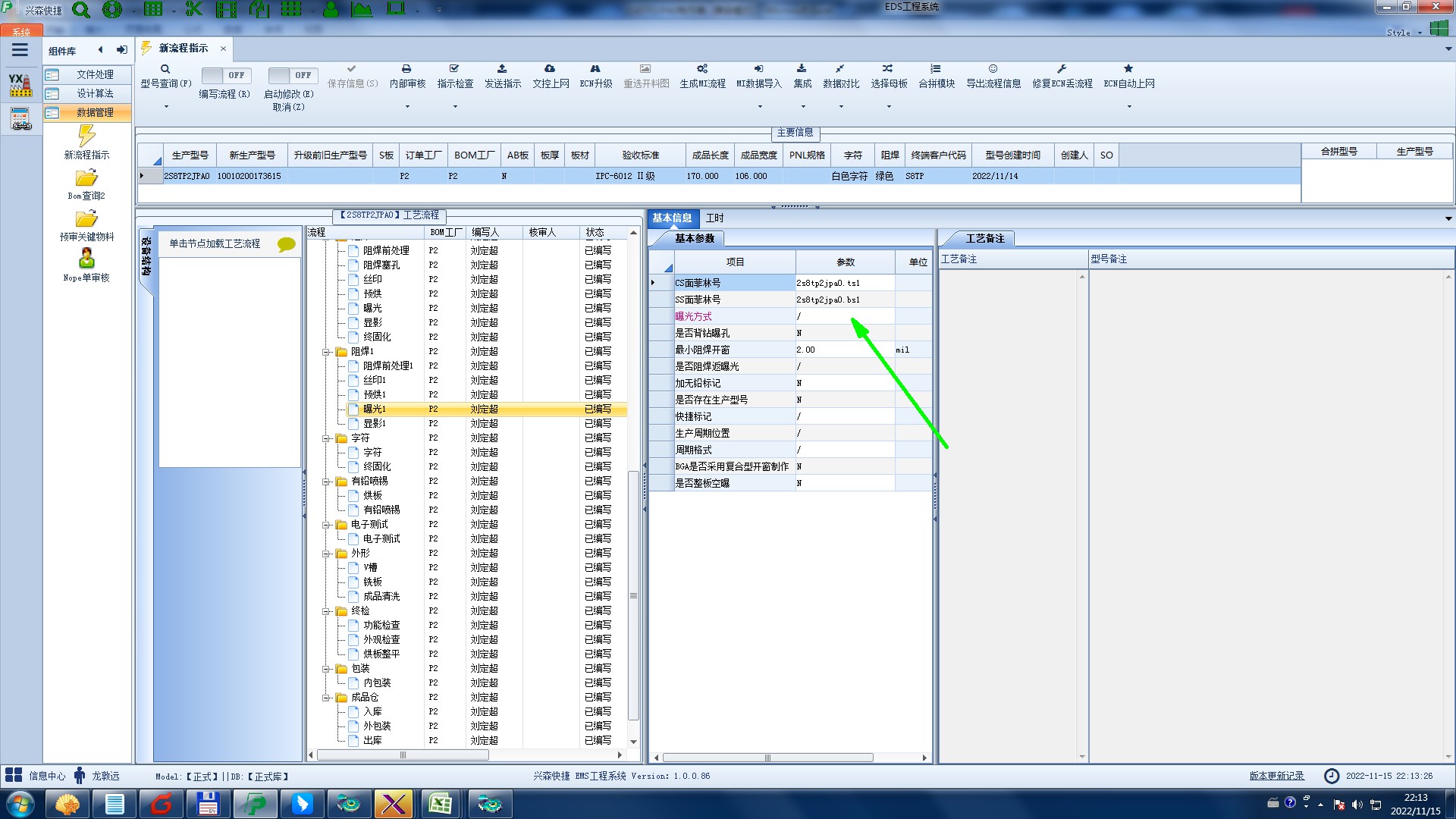The height and width of the screenshot is (819, 1456).
Task: Expand dropdown arrow under MI数据导入
Action: tap(759, 107)
